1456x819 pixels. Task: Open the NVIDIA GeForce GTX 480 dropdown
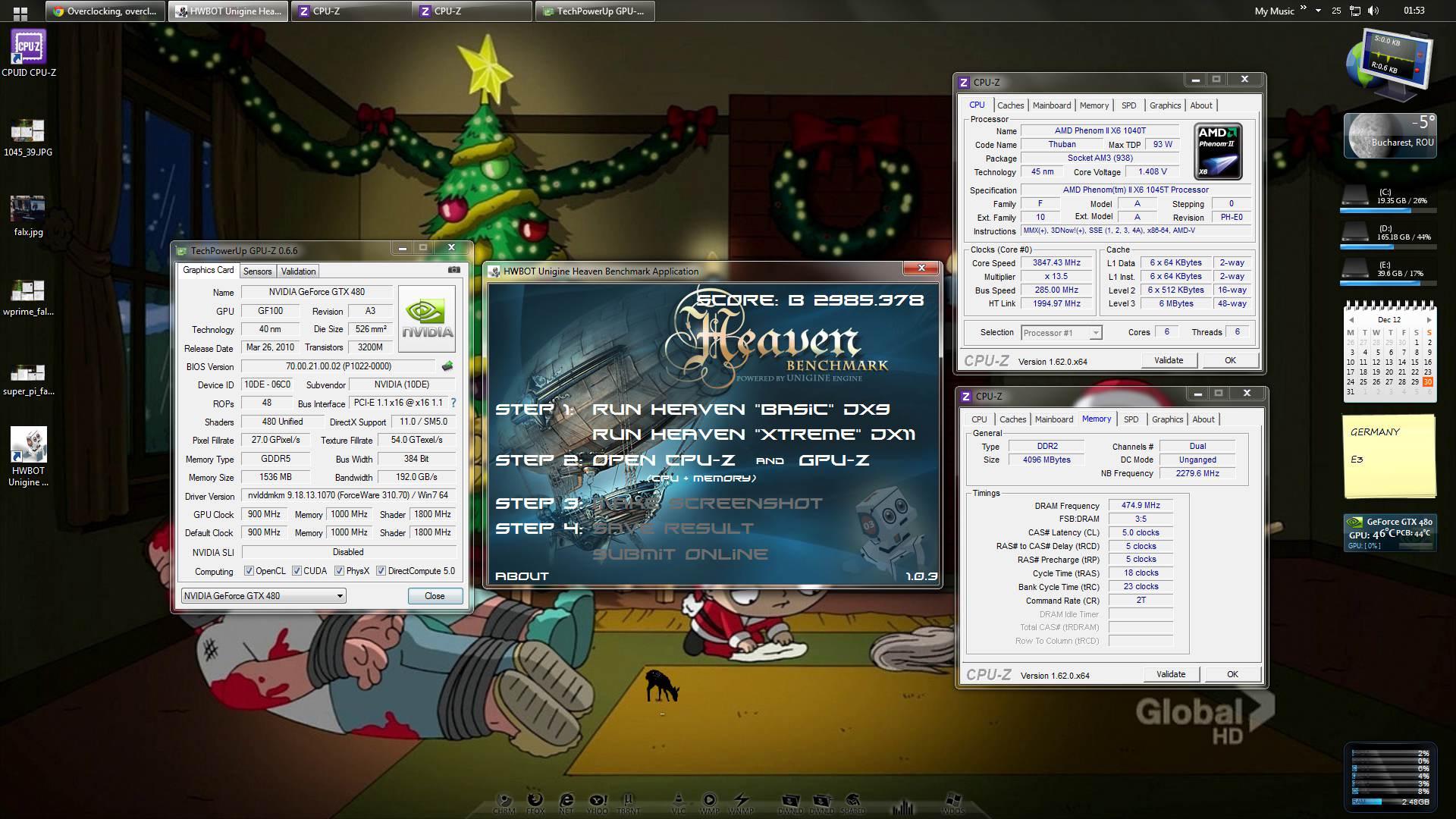point(263,596)
